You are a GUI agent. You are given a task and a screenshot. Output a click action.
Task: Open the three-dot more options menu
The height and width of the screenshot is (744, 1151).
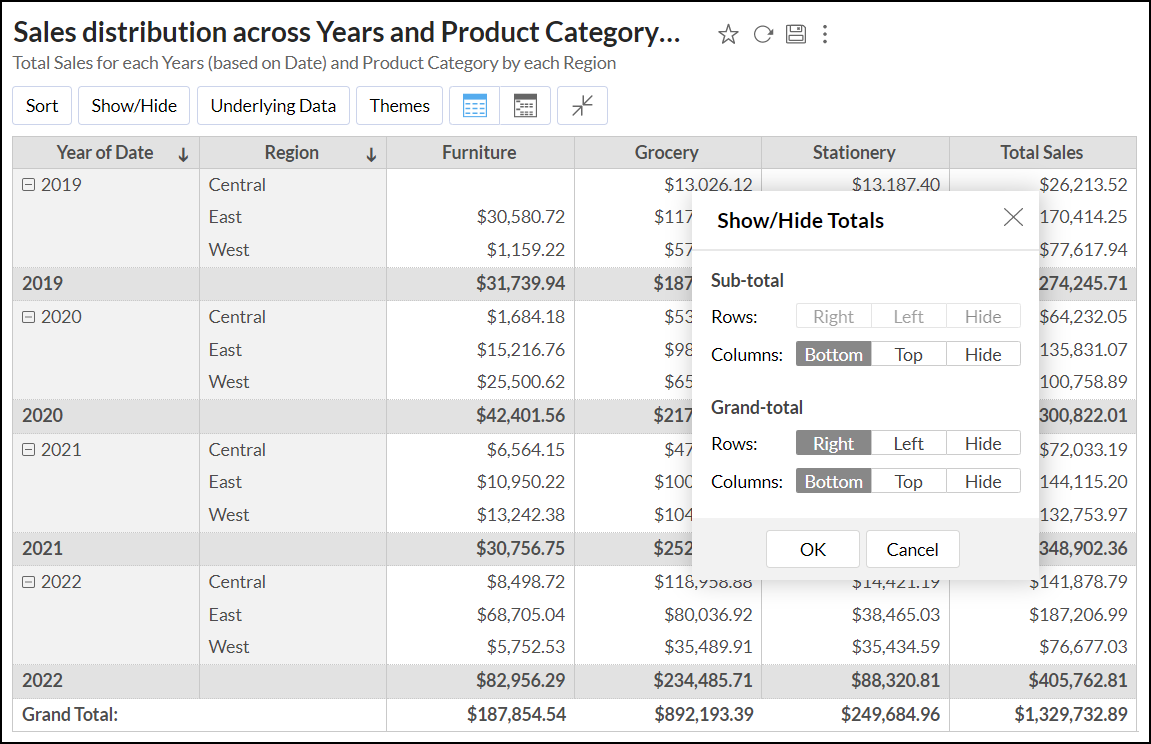825,35
